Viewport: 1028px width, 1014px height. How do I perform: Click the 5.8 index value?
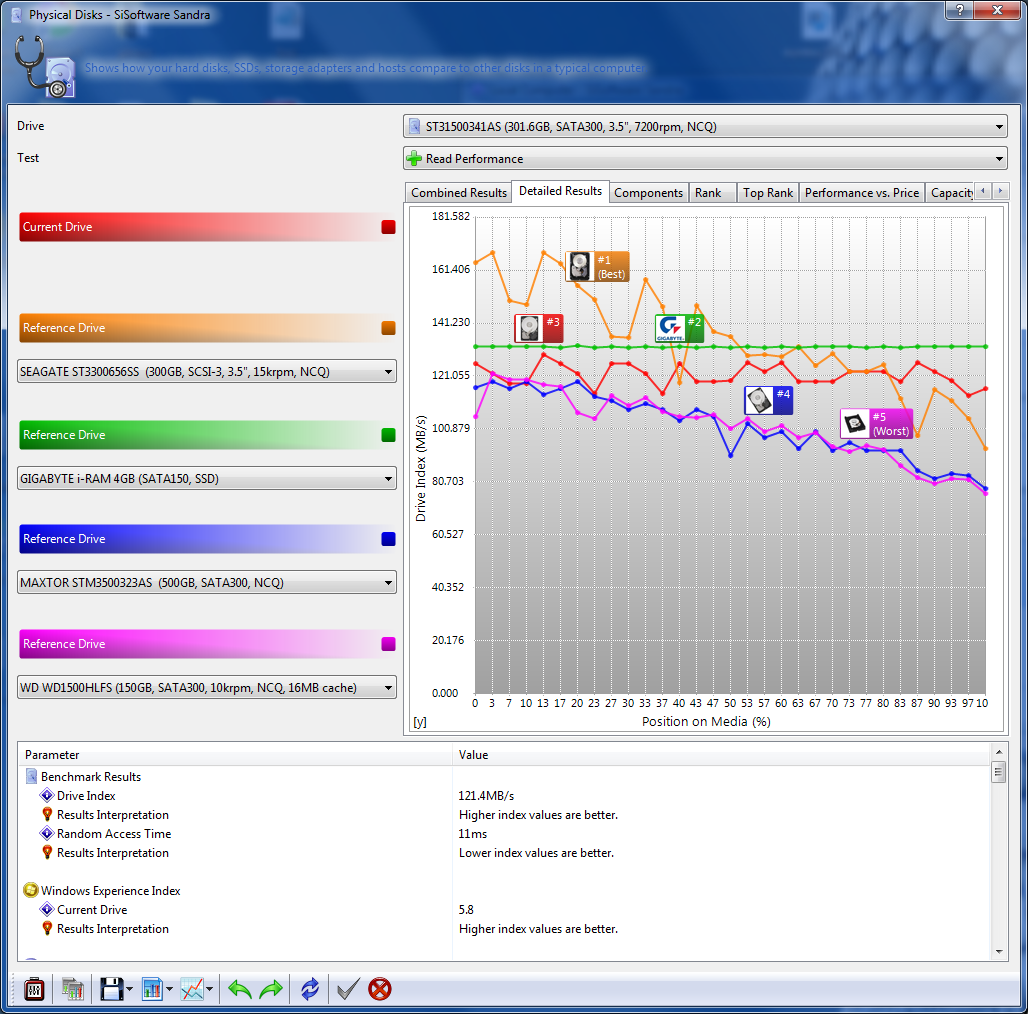click(466, 910)
